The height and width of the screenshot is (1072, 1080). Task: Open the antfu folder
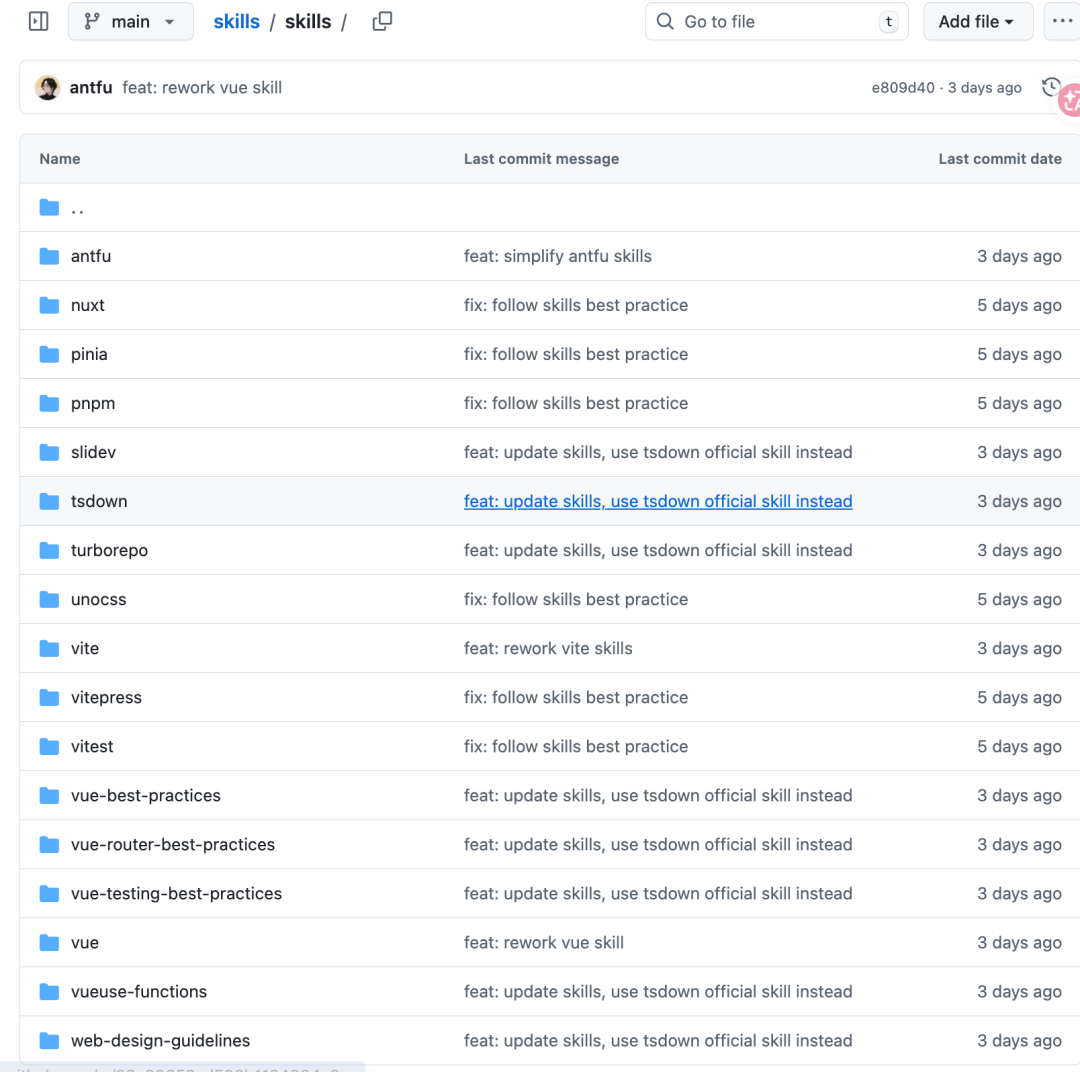(x=91, y=256)
